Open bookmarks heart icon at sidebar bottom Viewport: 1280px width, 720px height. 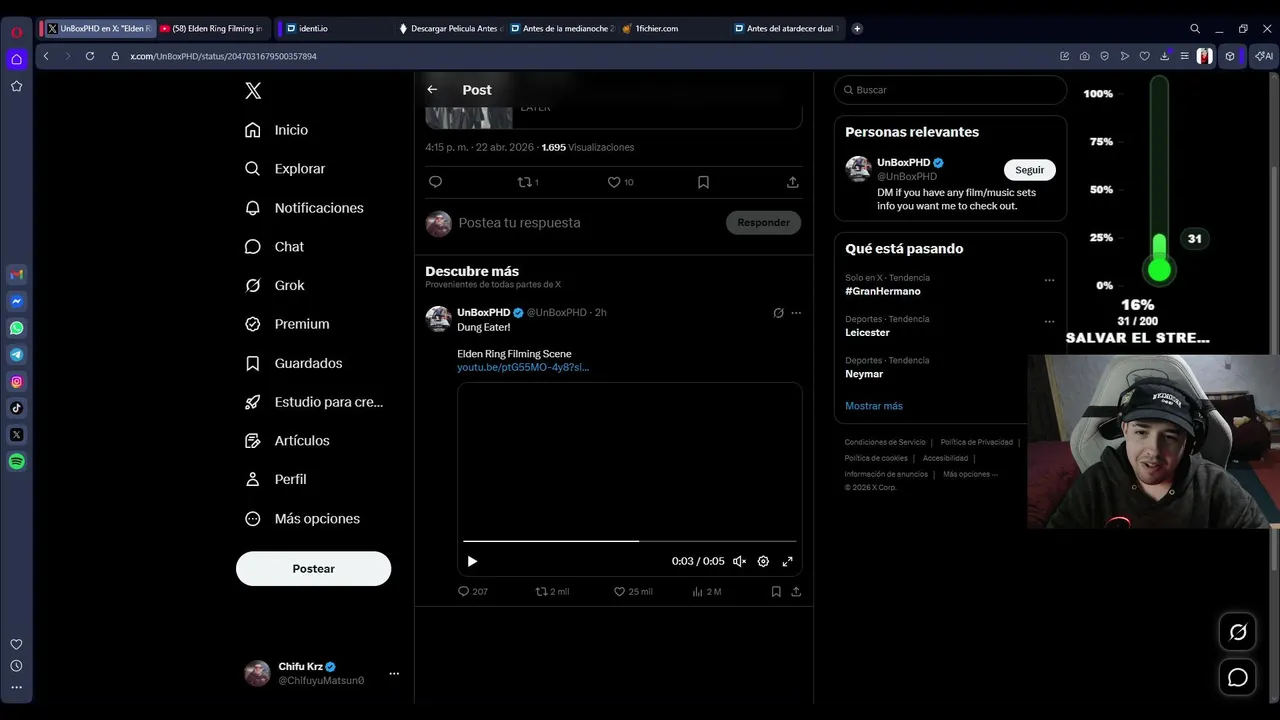click(x=16, y=644)
